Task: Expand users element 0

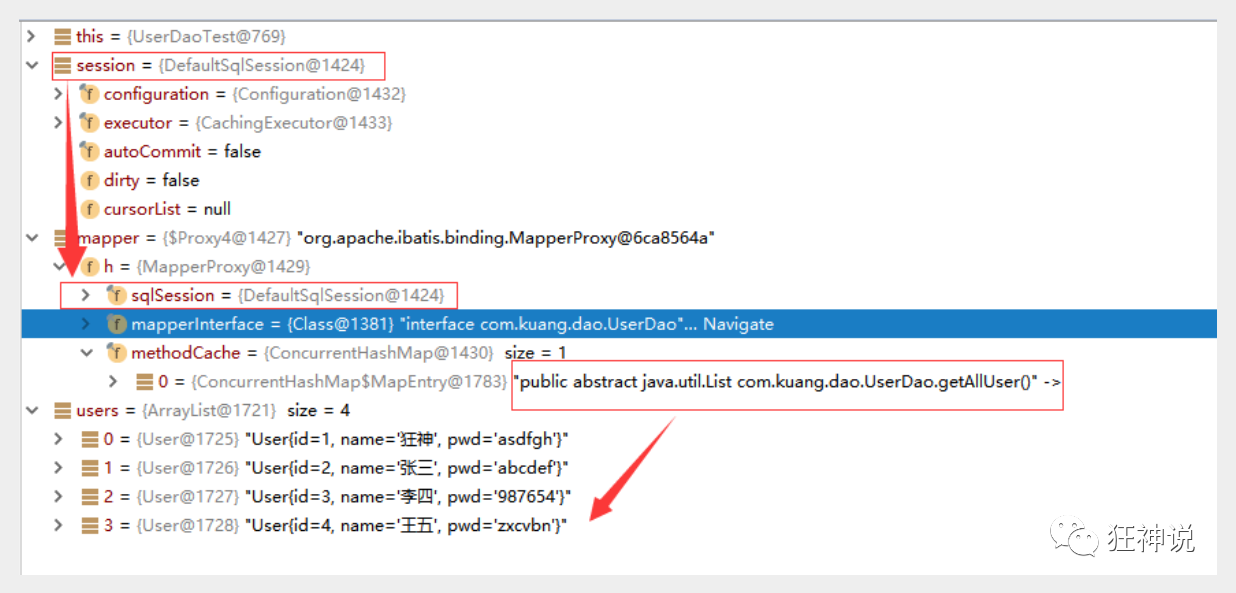Action: (58, 439)
